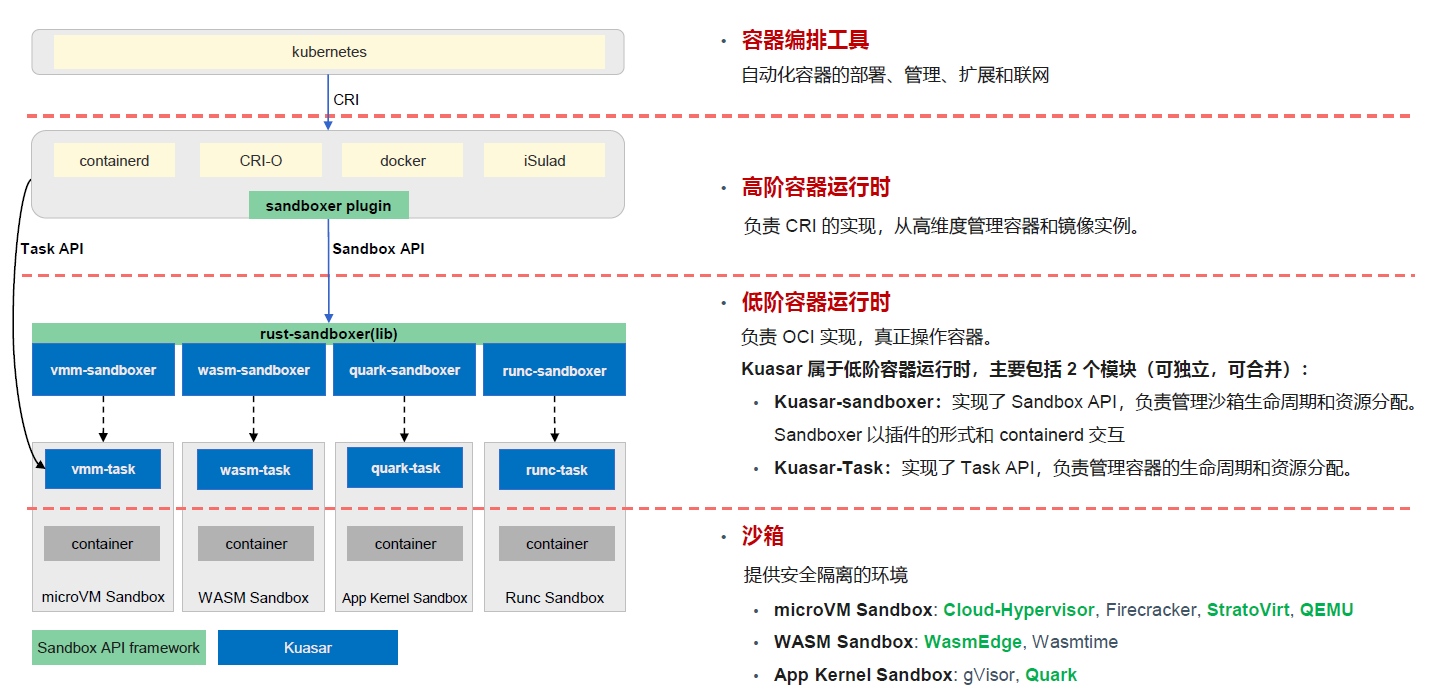This screenshot has height=691, width=1448.
Task: Click the WasmEdge green text
Action: coord(973,642)
